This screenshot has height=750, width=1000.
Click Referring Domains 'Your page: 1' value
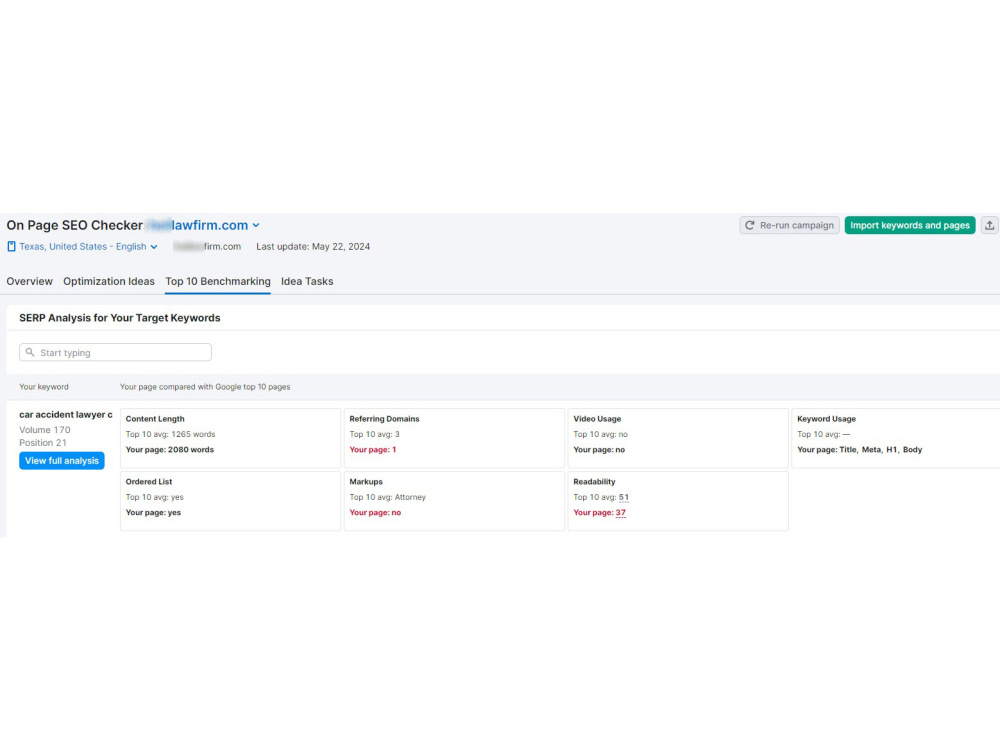coord(372,450)
